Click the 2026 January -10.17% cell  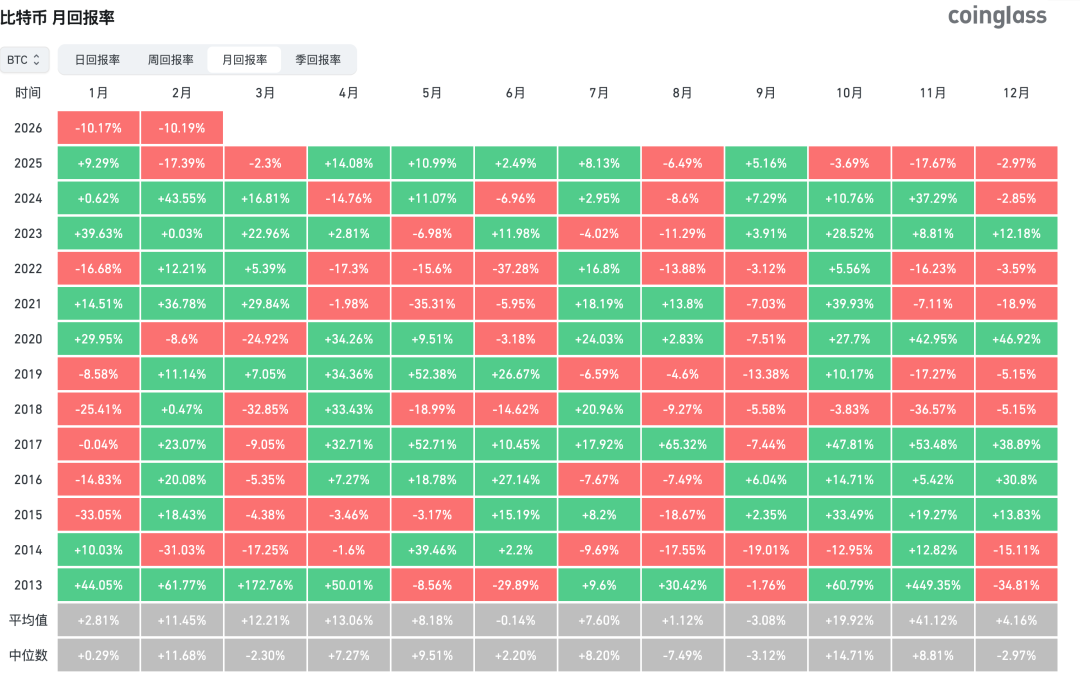tap(98, 128)
